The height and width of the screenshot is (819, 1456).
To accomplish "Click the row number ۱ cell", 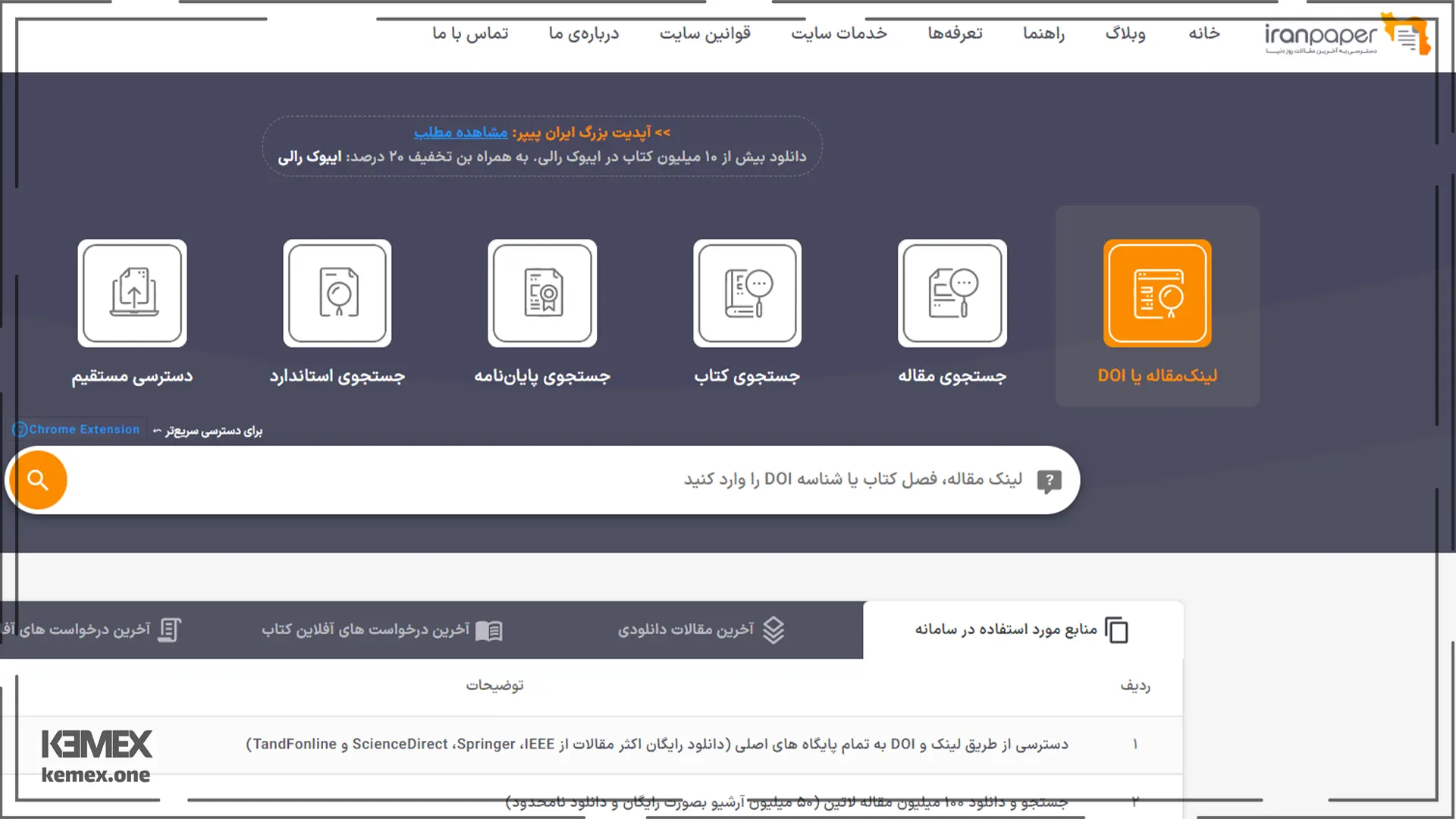I will (1135, 745).
